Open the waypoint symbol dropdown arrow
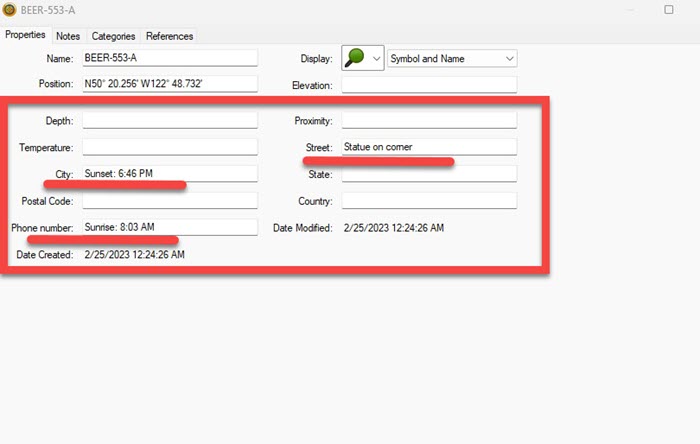Screen dimensions: 700x444 coord(376,58)
